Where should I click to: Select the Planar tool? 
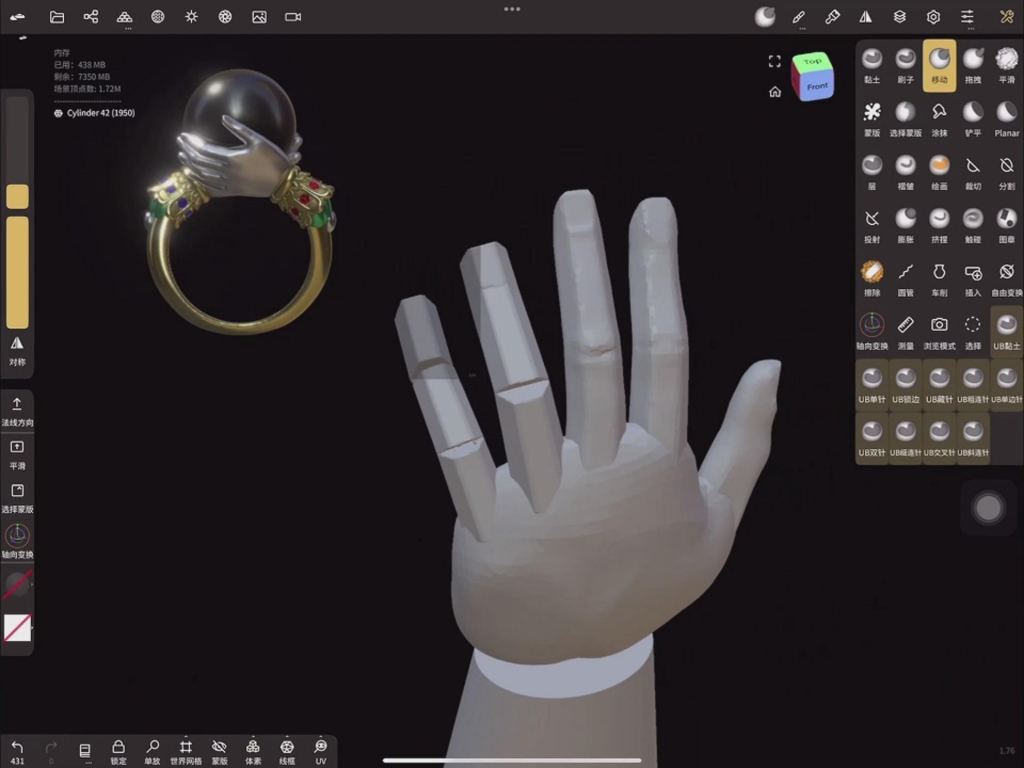[x=1006, y=119]
